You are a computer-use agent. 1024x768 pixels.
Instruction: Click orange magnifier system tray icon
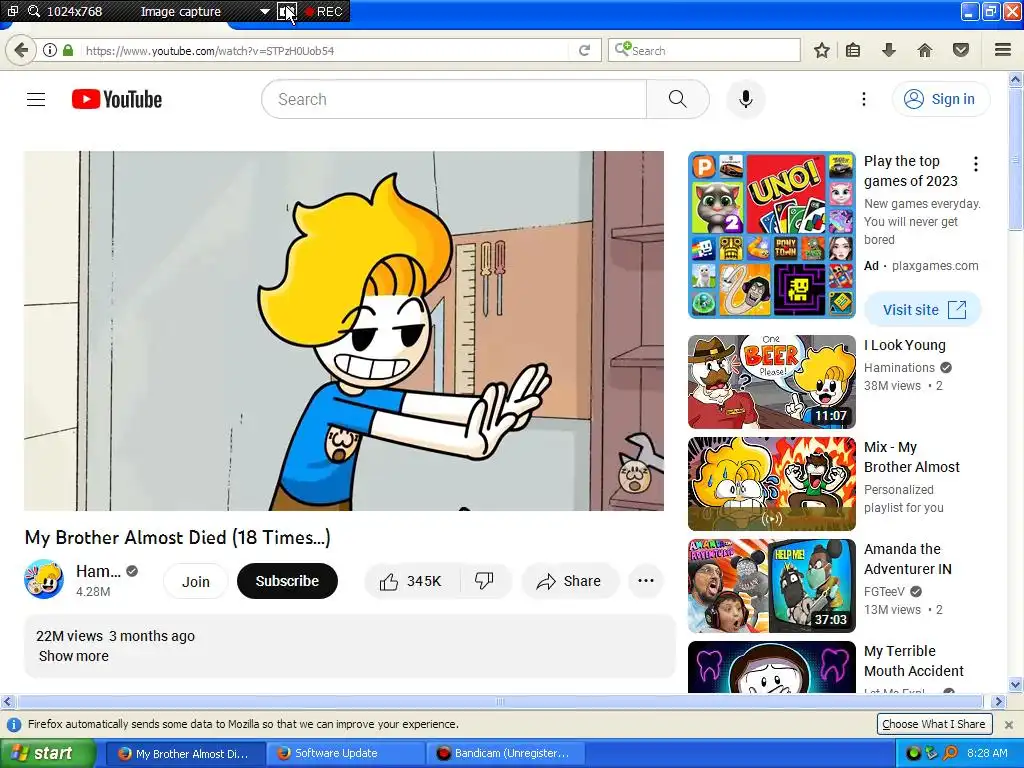[x=950, y=754]
